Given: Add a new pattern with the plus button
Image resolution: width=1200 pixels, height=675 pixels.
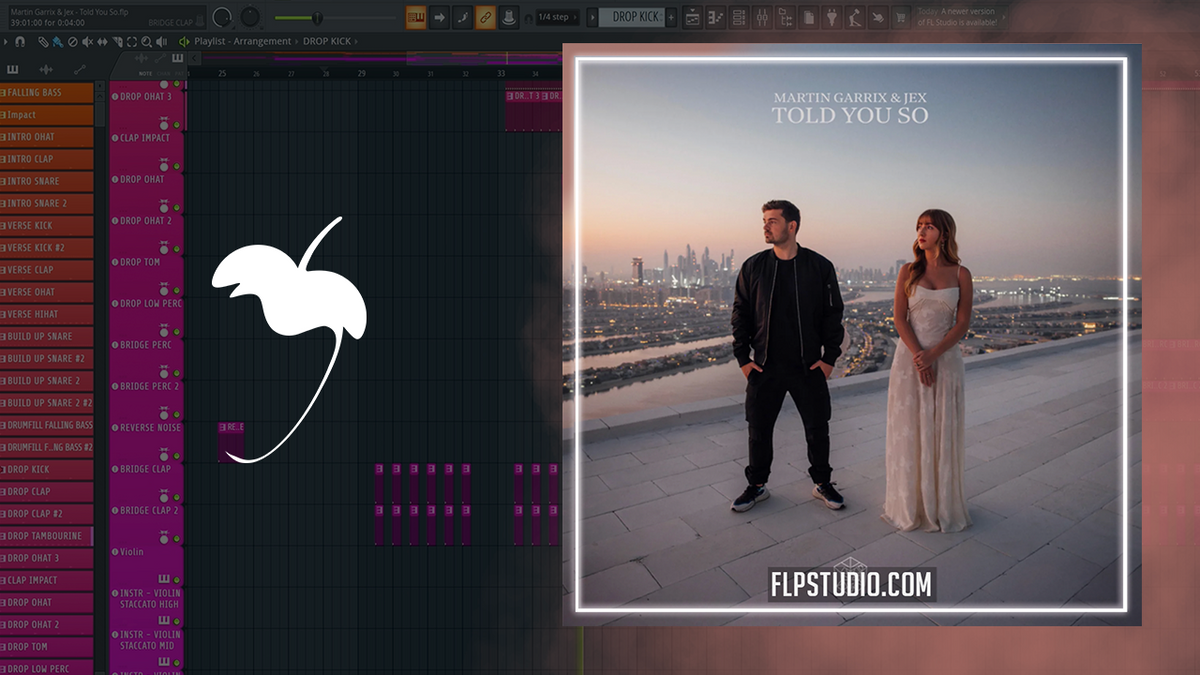Looking at the screenshot, I should 670,17.
